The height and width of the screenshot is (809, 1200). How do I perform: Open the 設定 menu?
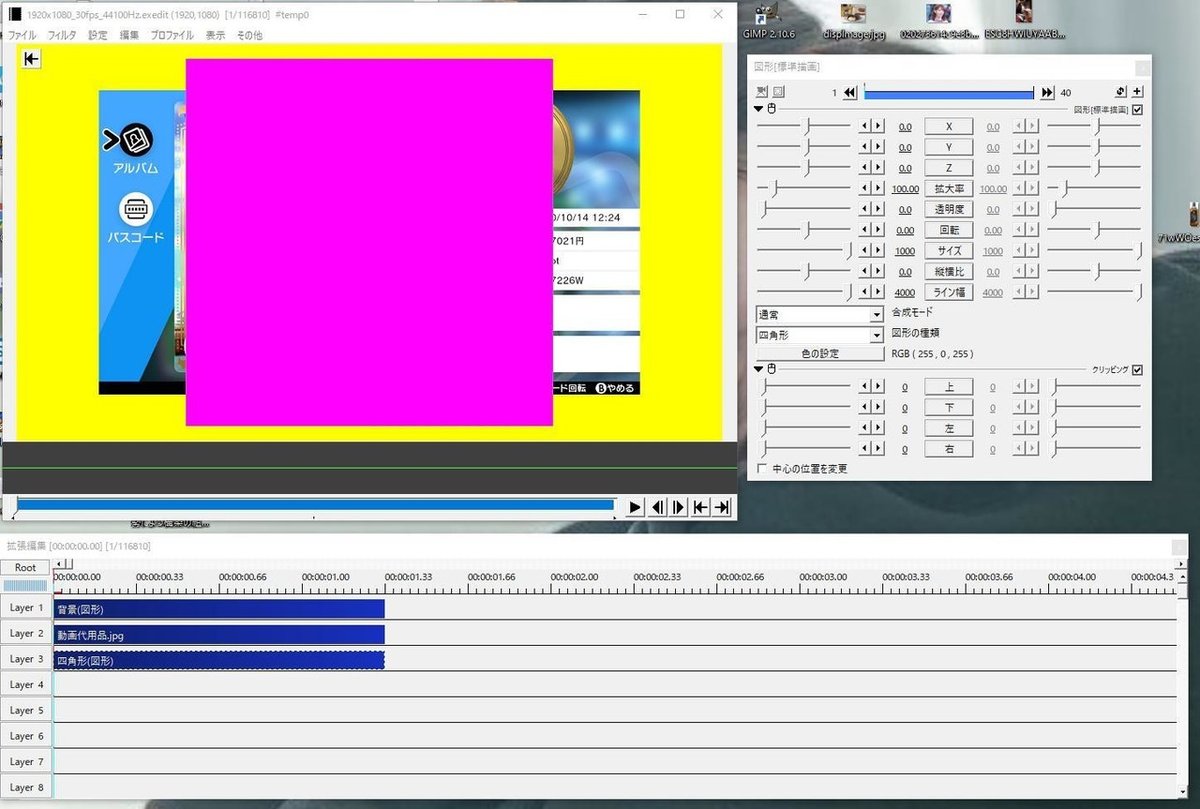[98, 35]
